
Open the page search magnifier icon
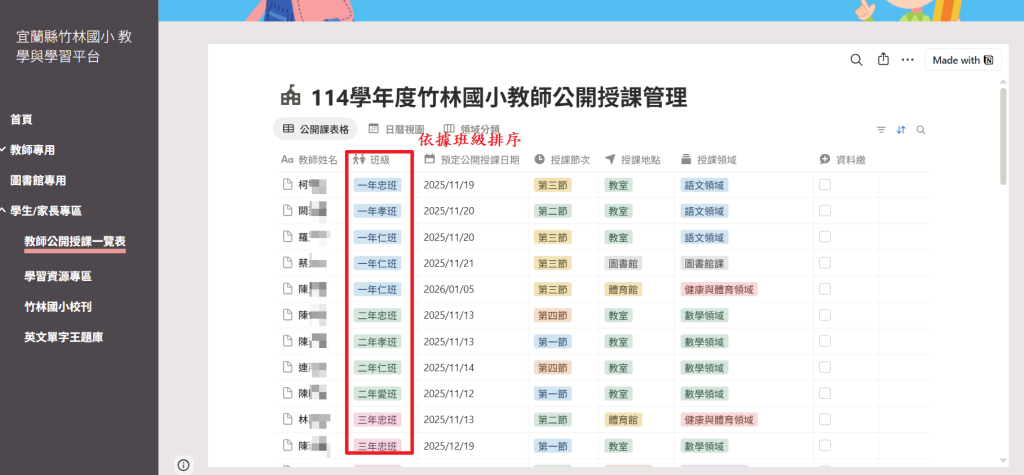856,59
